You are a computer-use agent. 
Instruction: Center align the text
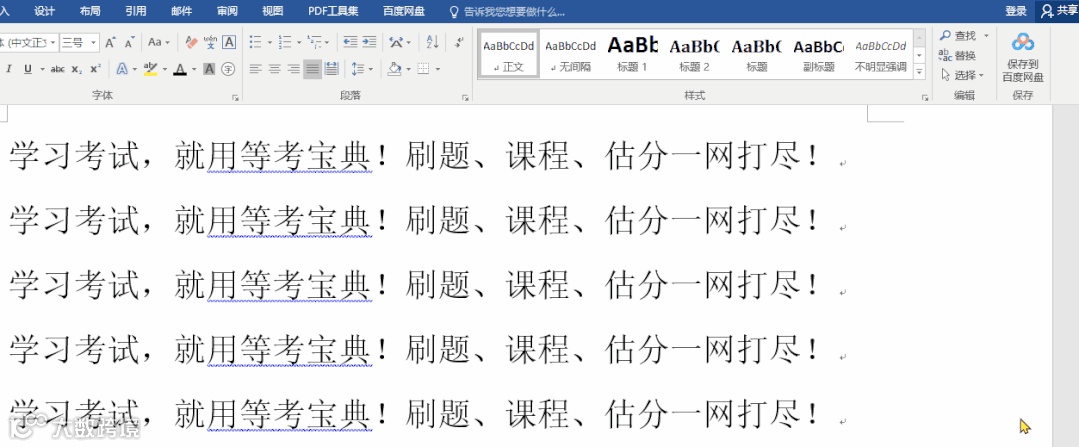[x=275, y=69]
